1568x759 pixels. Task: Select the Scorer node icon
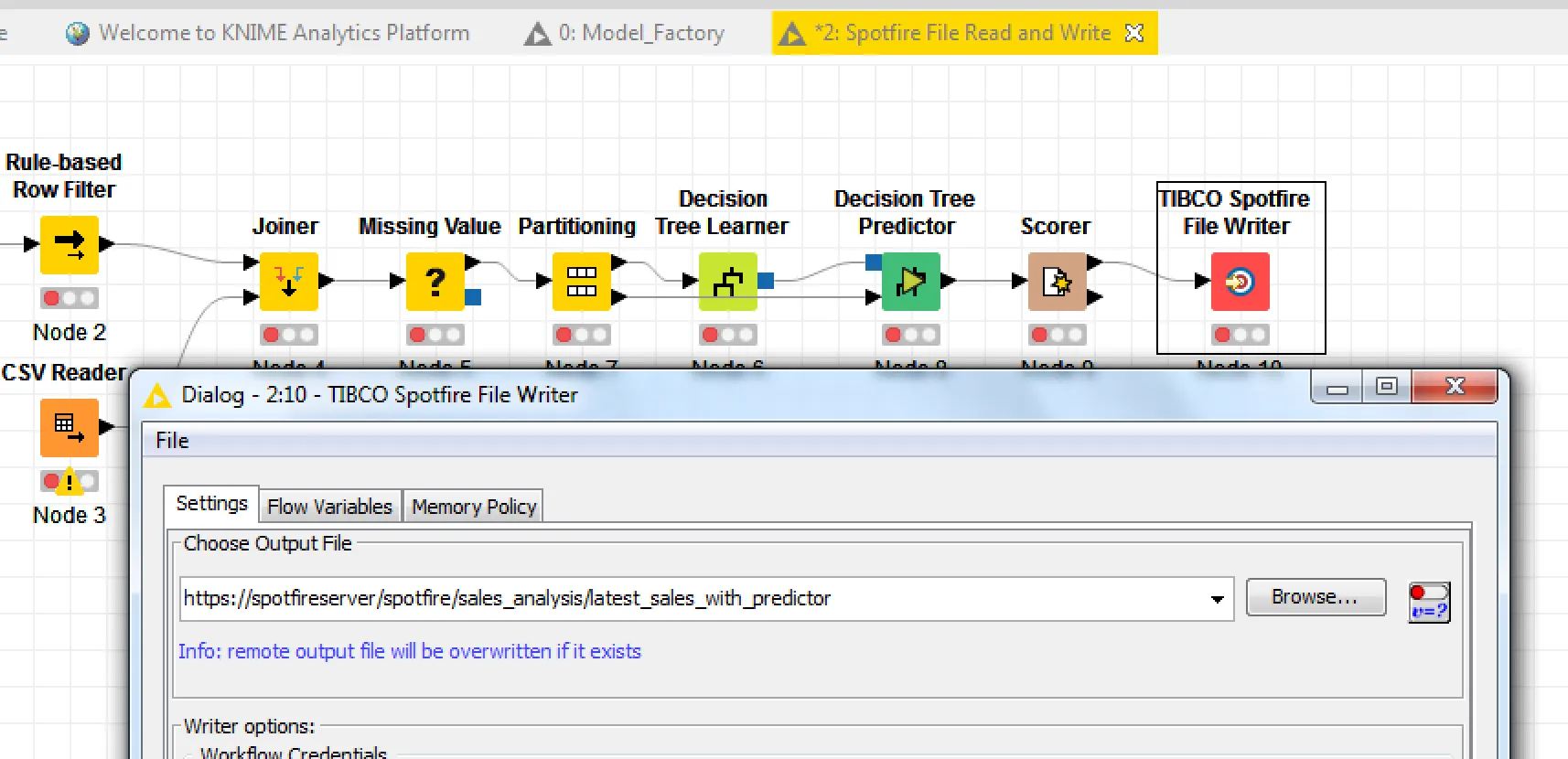point(1058,282)
